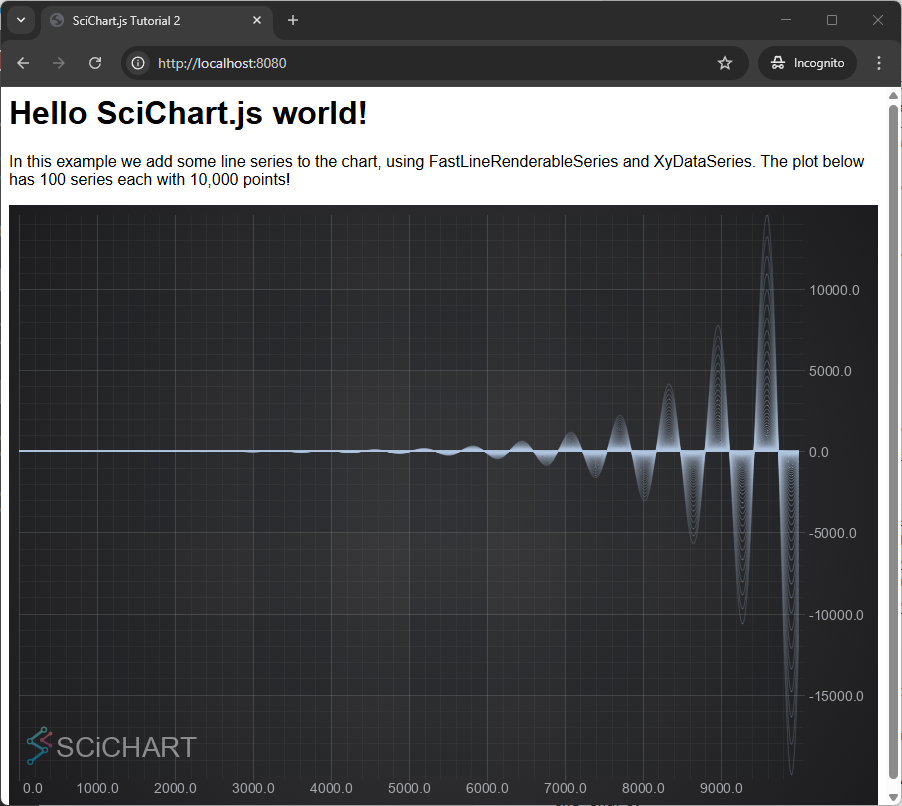Close the SciChart.js Tutorial 2 tab
Viewport: 902px width, 806px height.
[257, 20]
